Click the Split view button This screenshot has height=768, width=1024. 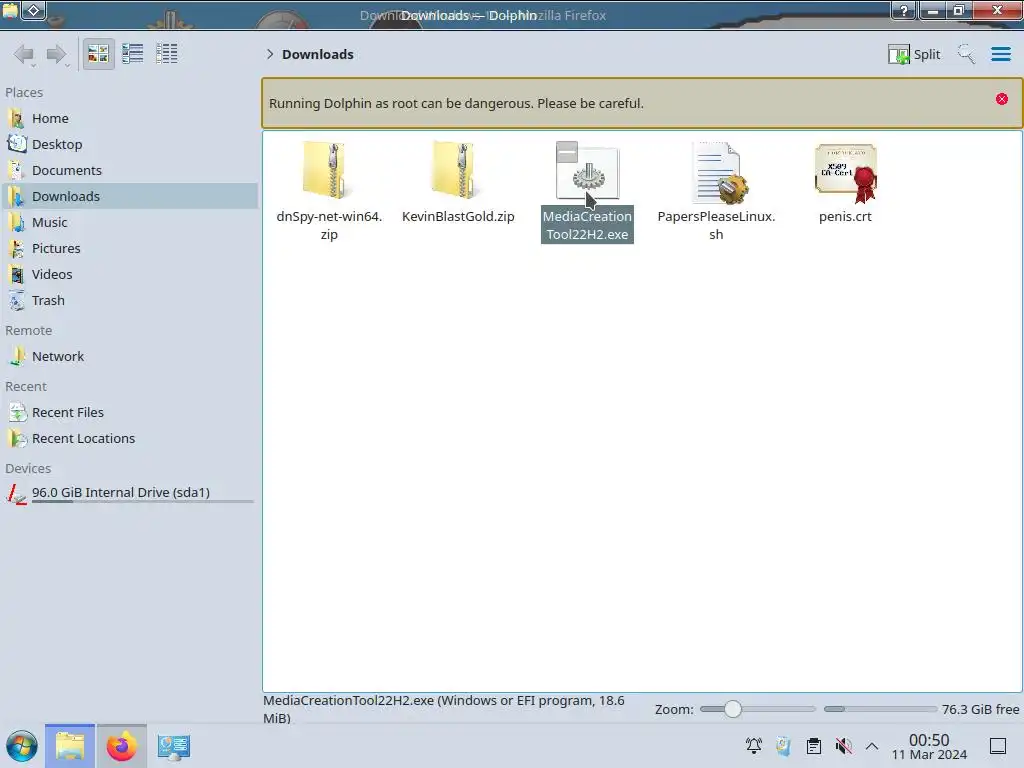click(914, 54)
